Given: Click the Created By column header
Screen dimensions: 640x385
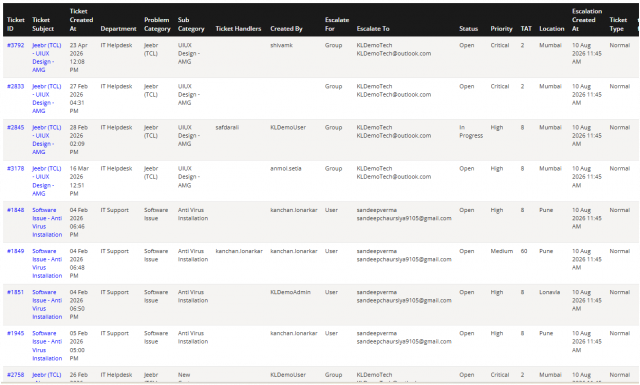Looking at the screenshot, I should [x=286, y=29].
